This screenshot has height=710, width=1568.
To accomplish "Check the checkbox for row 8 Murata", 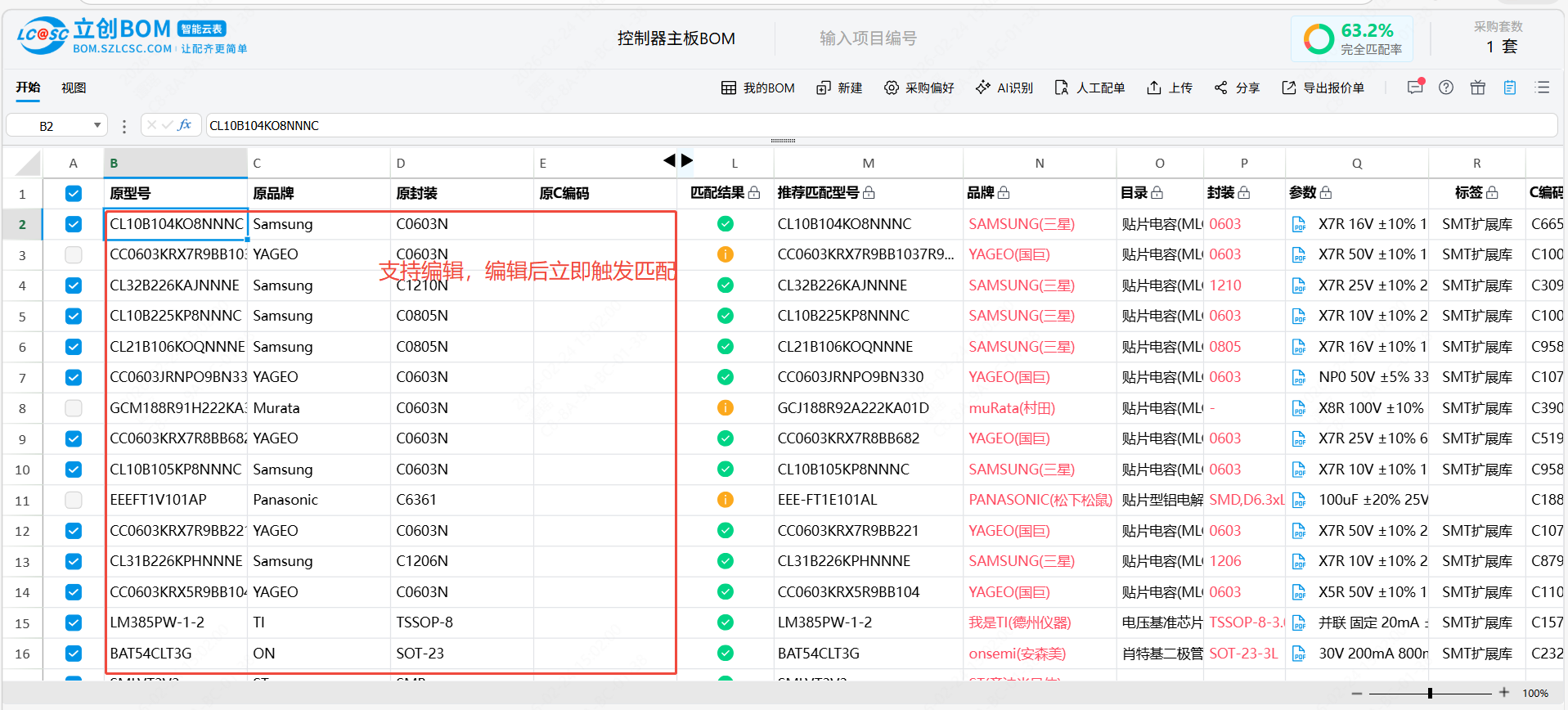I will [x=74, y=408].
